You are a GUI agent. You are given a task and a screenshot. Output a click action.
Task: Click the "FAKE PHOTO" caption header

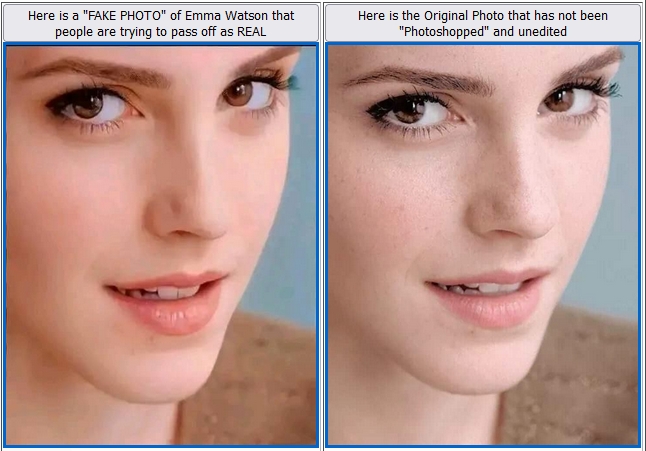(x=161, y=23)
